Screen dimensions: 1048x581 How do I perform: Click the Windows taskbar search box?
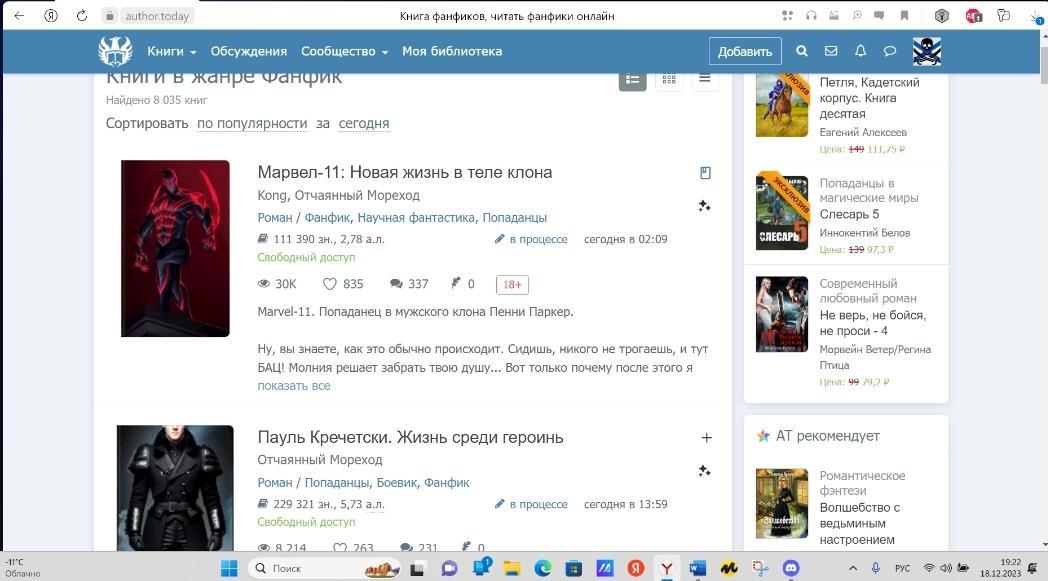coord(323,568)
